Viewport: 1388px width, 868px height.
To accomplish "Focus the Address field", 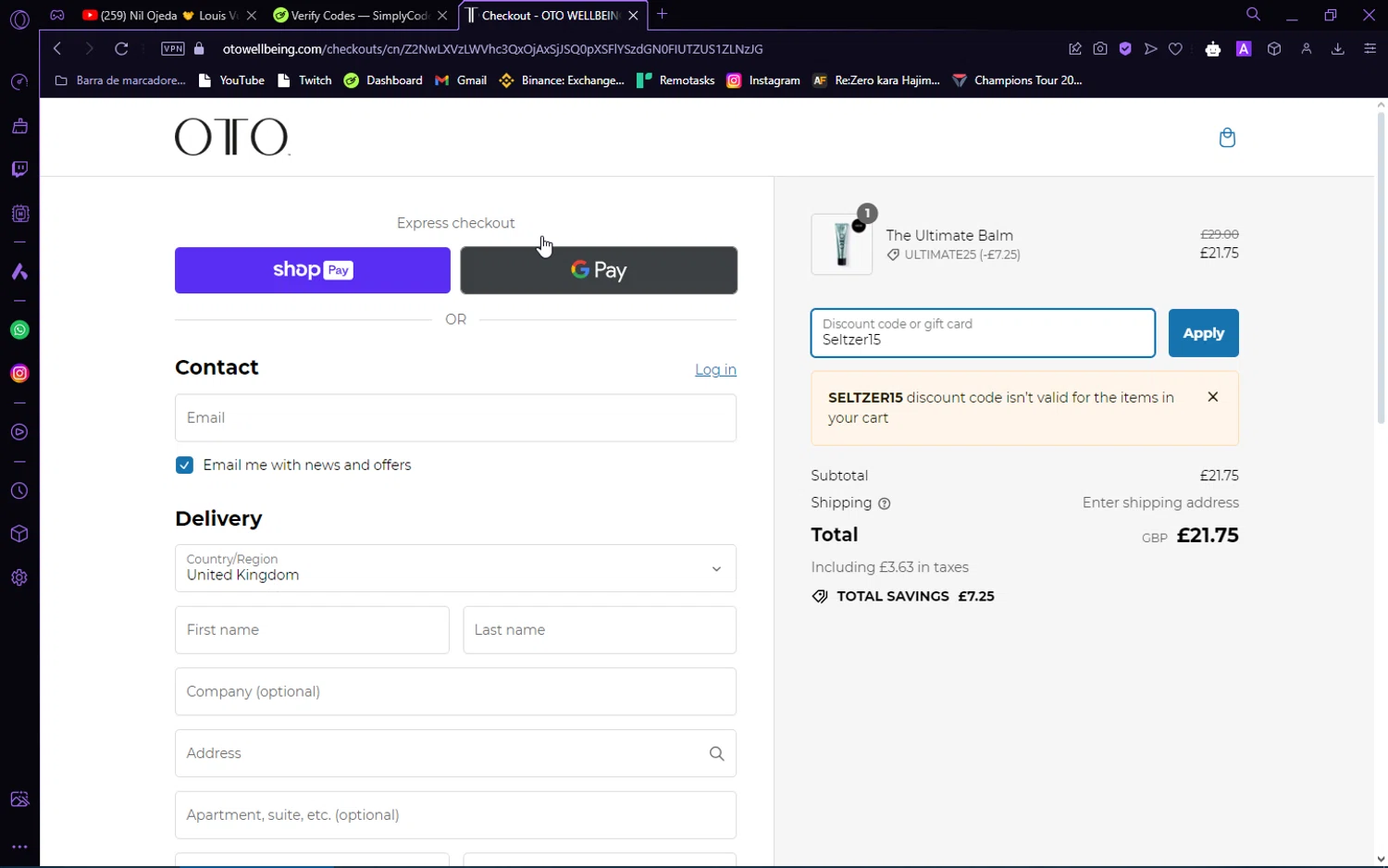I will point(455,754).
